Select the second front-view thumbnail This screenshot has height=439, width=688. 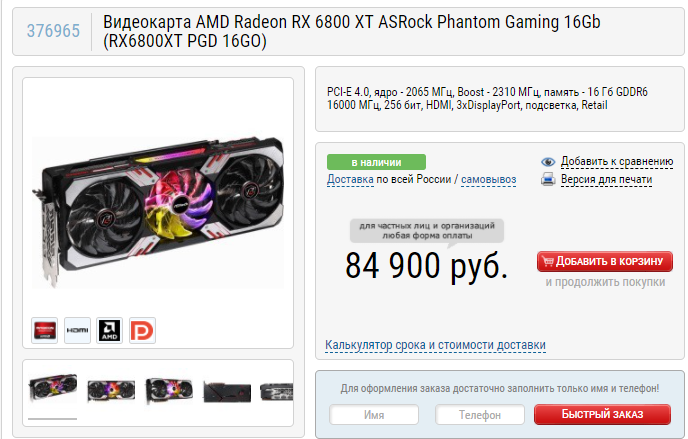click(x=111, y=390)
